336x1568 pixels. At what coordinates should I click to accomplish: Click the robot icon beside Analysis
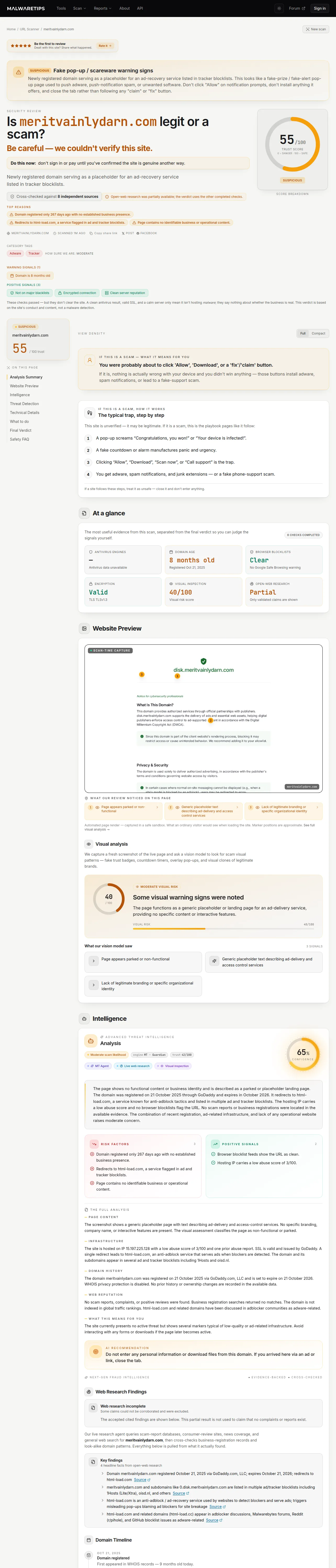click(91, 1040)
